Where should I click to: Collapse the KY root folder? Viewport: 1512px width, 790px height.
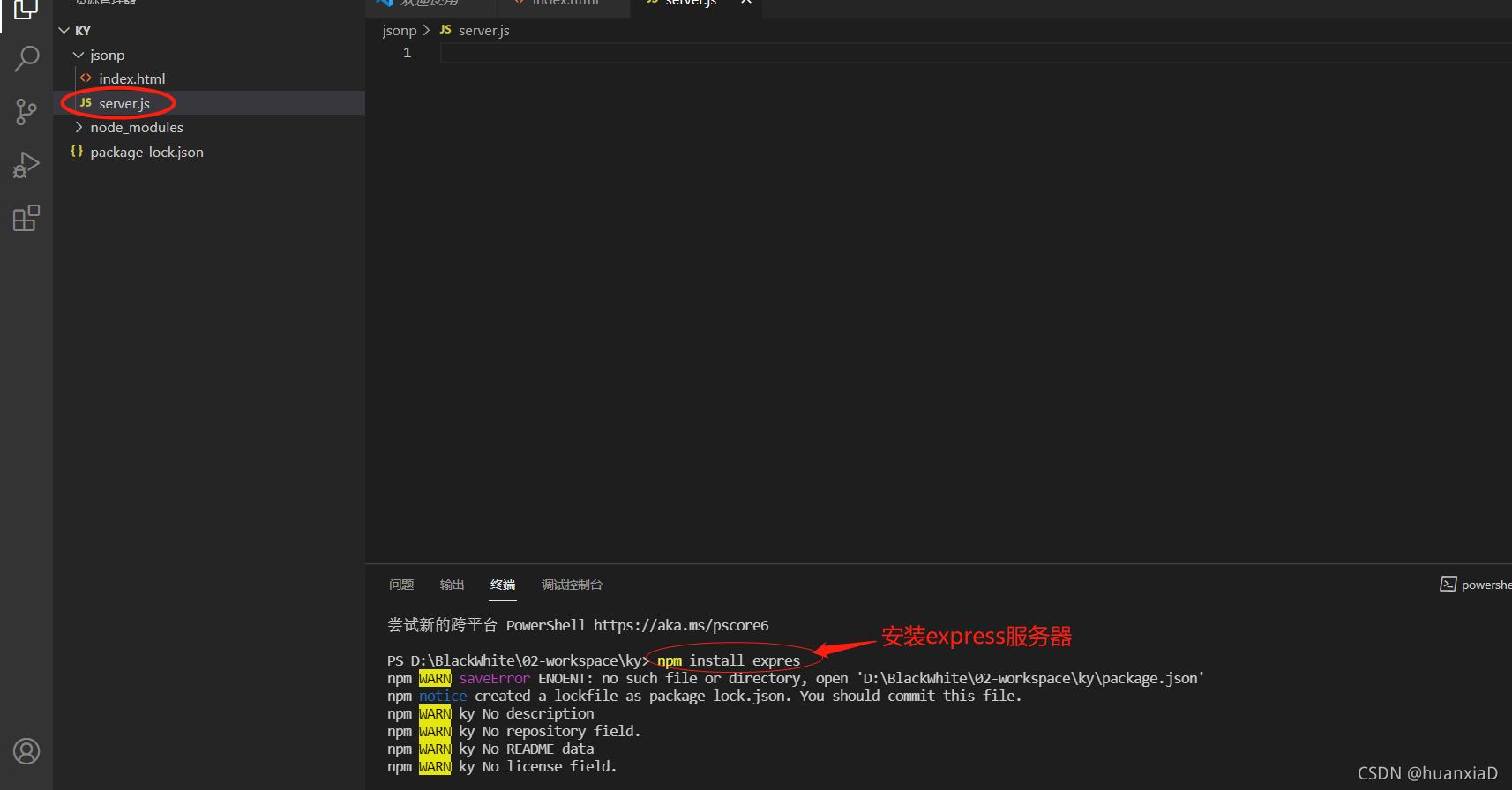(x=64, y=31)
